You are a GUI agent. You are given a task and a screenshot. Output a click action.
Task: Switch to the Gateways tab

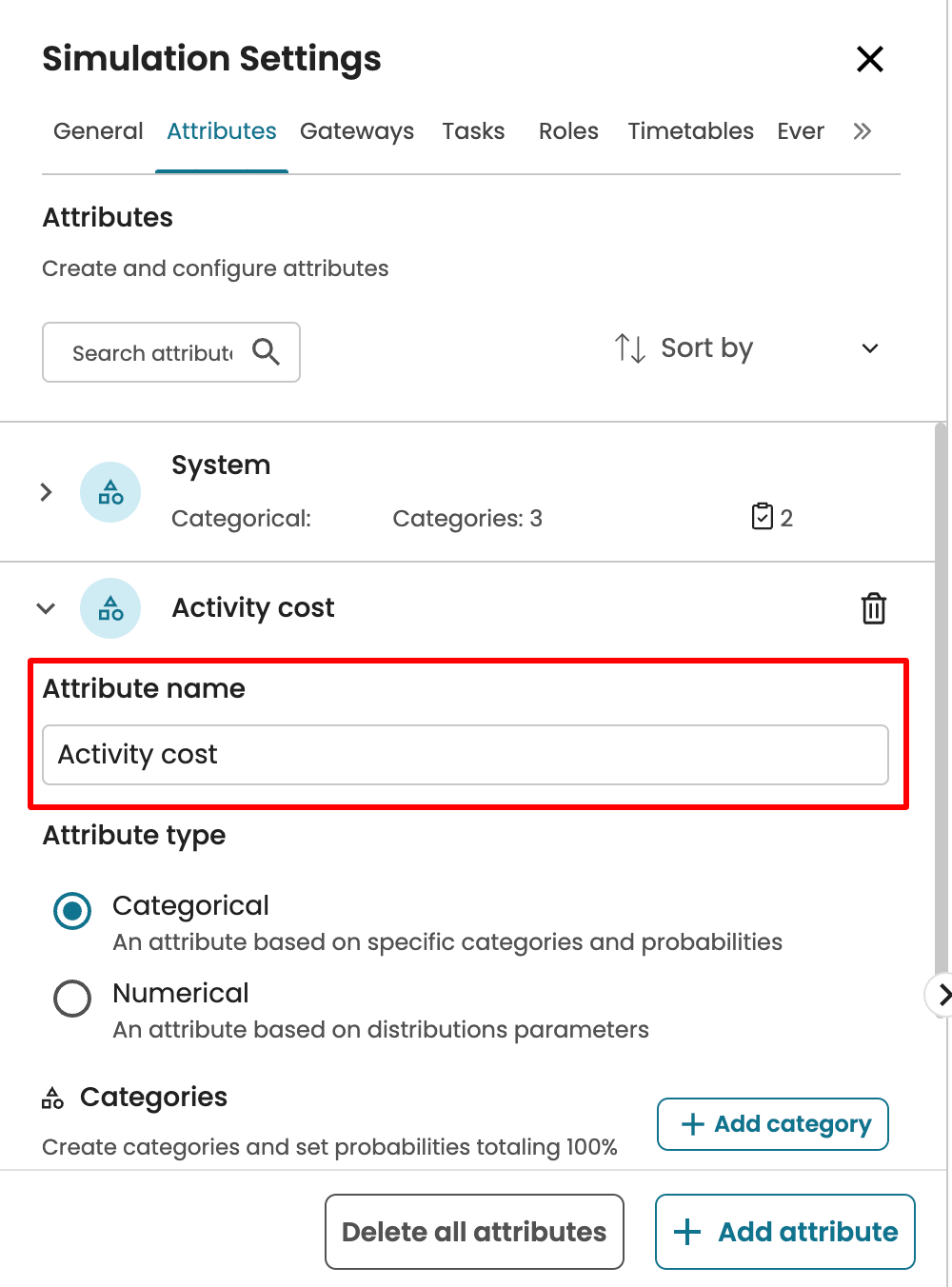point(356,131)
